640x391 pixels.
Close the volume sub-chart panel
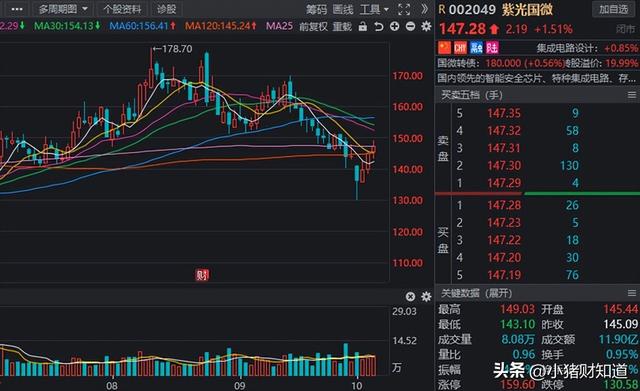click(410, 297)
